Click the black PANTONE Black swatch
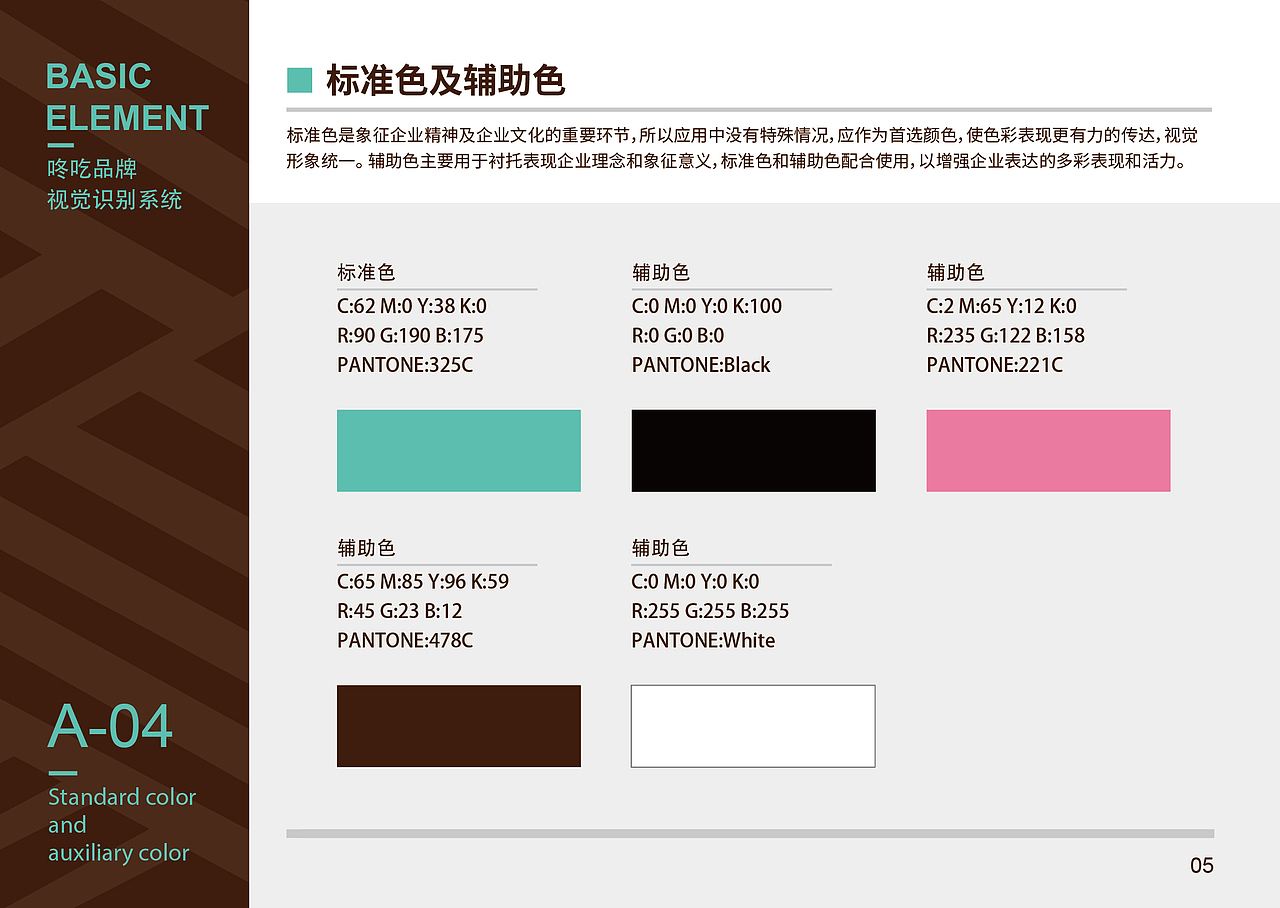Viewport: 1280px width, 908px height. coord(754,451)
